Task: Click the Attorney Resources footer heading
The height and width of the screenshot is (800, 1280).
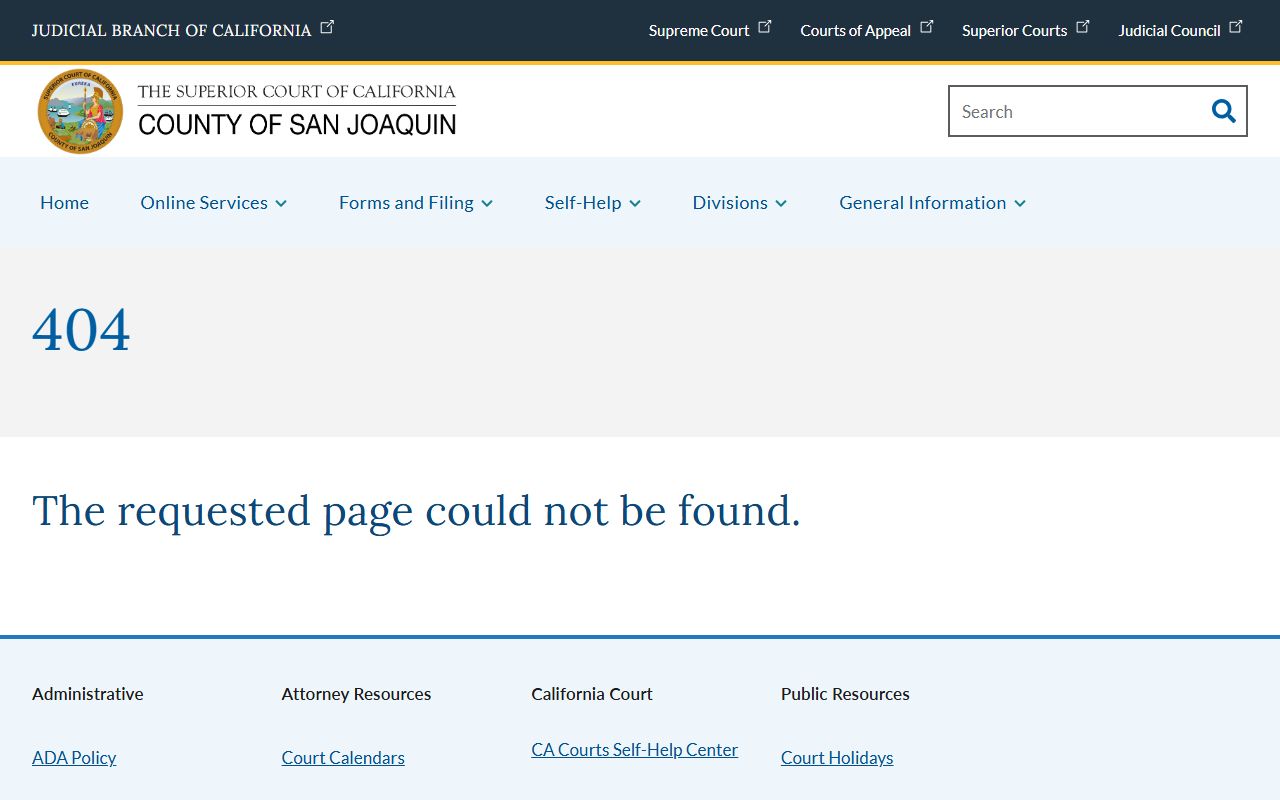Action: [x=356, y=694]
